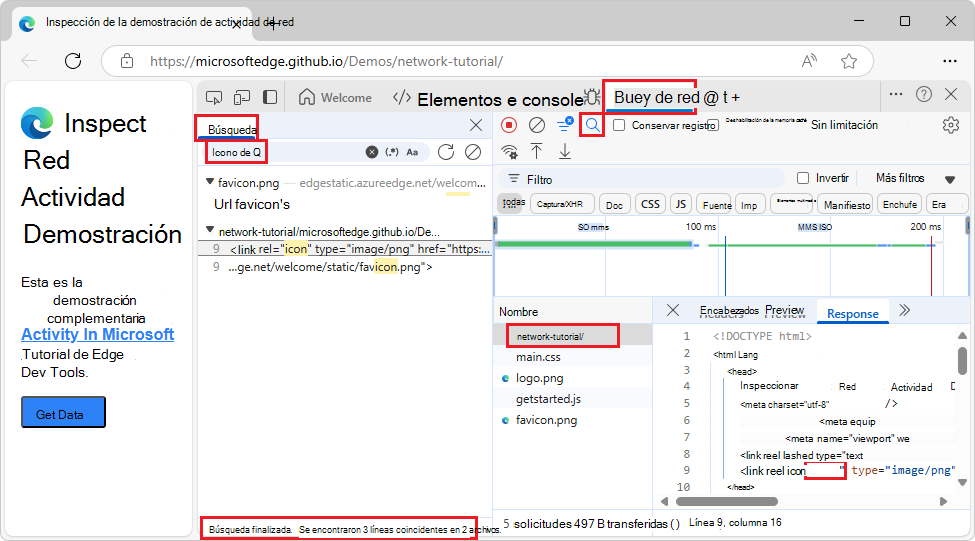This screenshot has height=541, width=975.
Task: Refresh the search results icon
Action: [446, 152]
